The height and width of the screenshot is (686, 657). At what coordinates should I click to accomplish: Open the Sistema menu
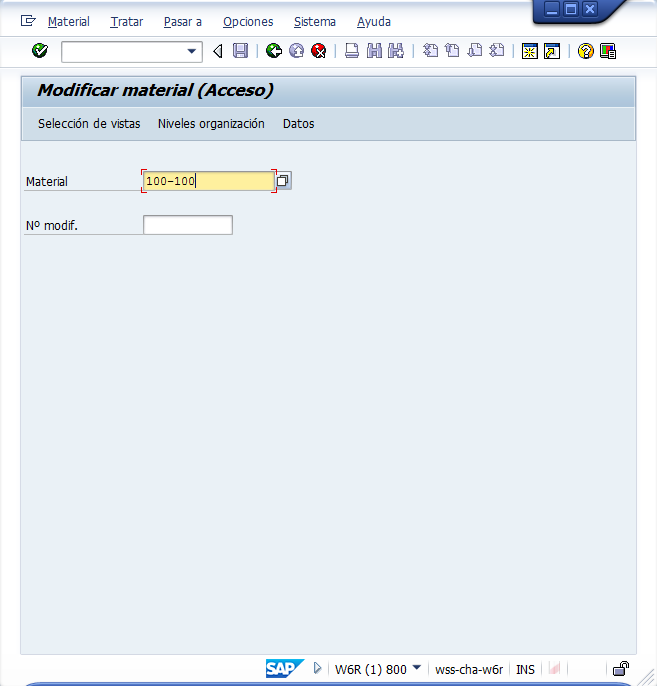(x=315, y=21)
